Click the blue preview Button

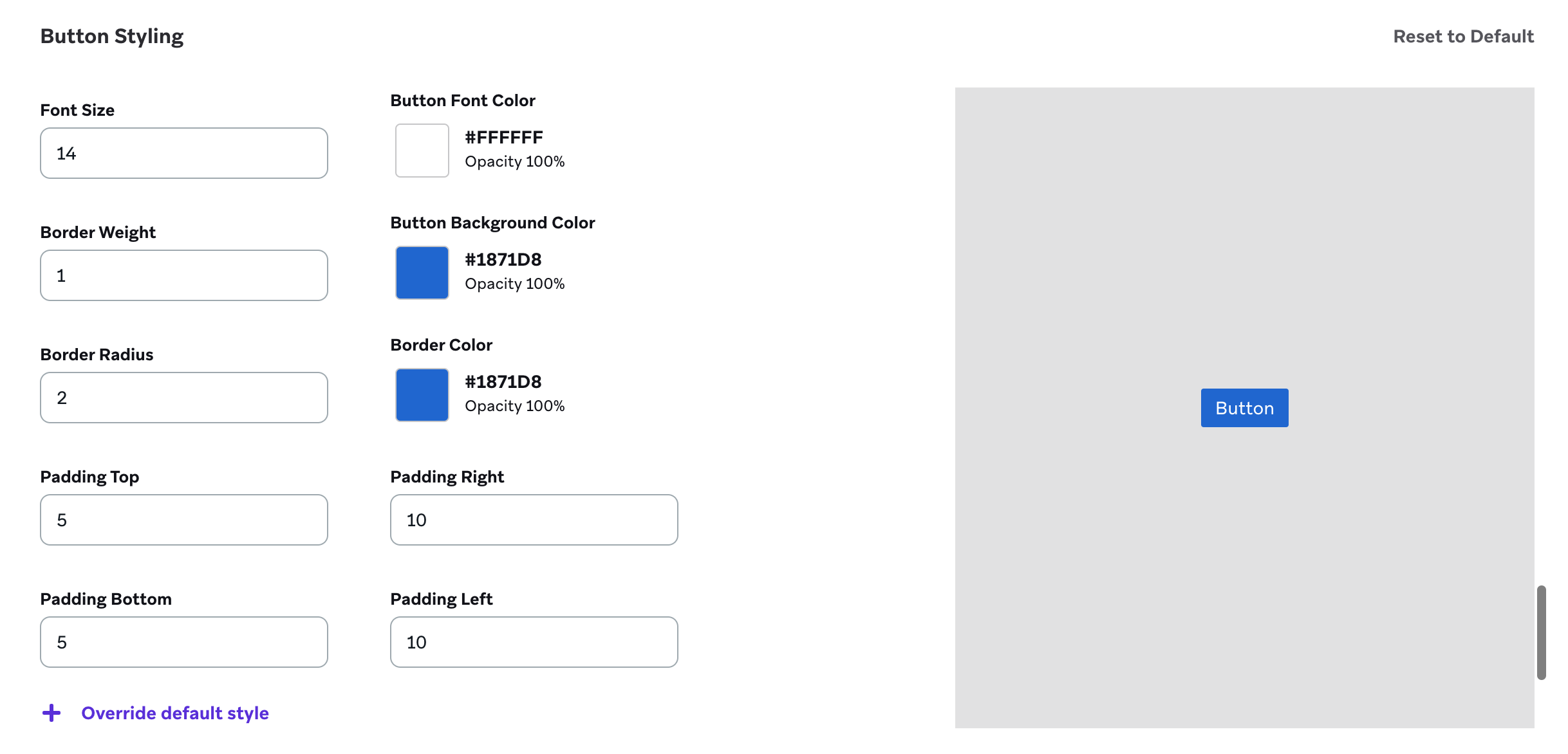click(1244, 408)
